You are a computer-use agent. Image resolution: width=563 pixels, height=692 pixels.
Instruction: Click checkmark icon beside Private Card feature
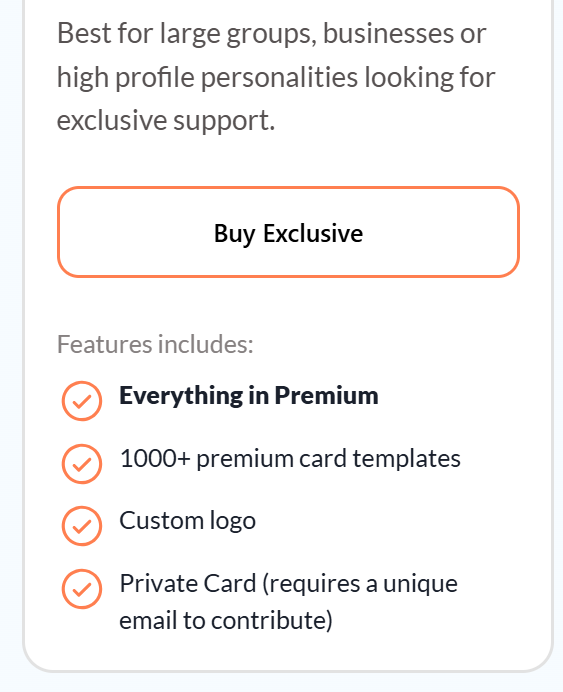coord(82,589)
